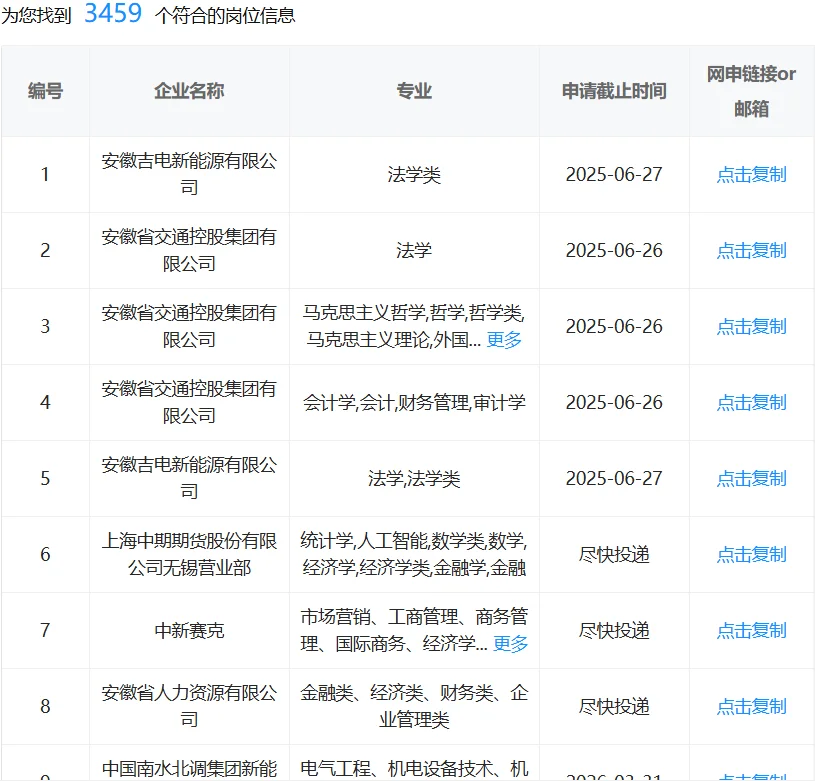Click the 专业 column header
The width and height of the screenshot is (815, 781).
[x=414, y=91]
